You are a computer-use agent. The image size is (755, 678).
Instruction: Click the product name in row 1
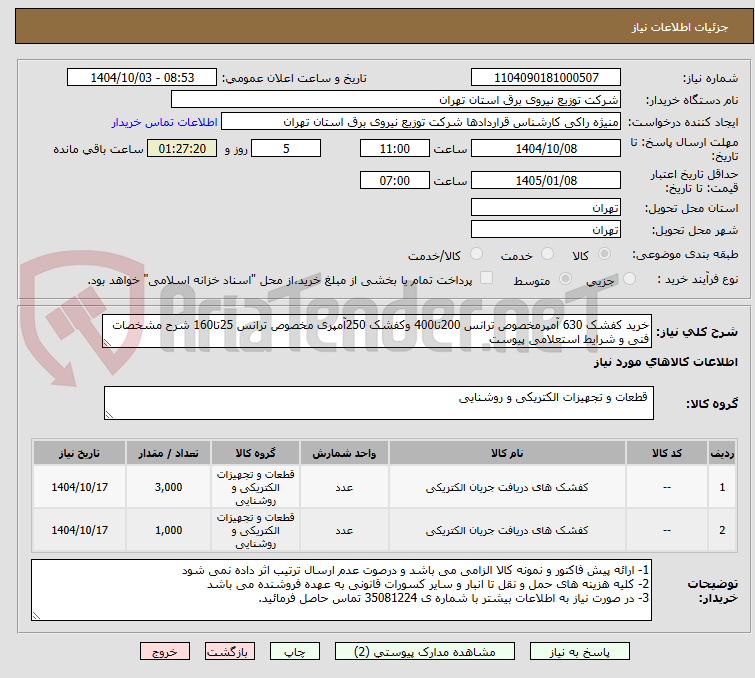(x=507, y=487)
